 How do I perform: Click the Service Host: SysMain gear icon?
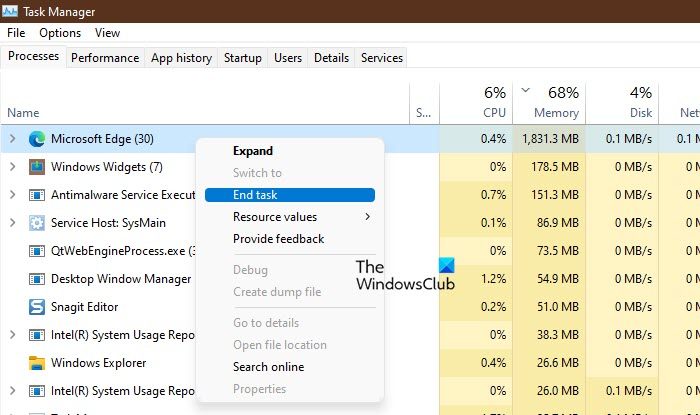coord(37,223)
